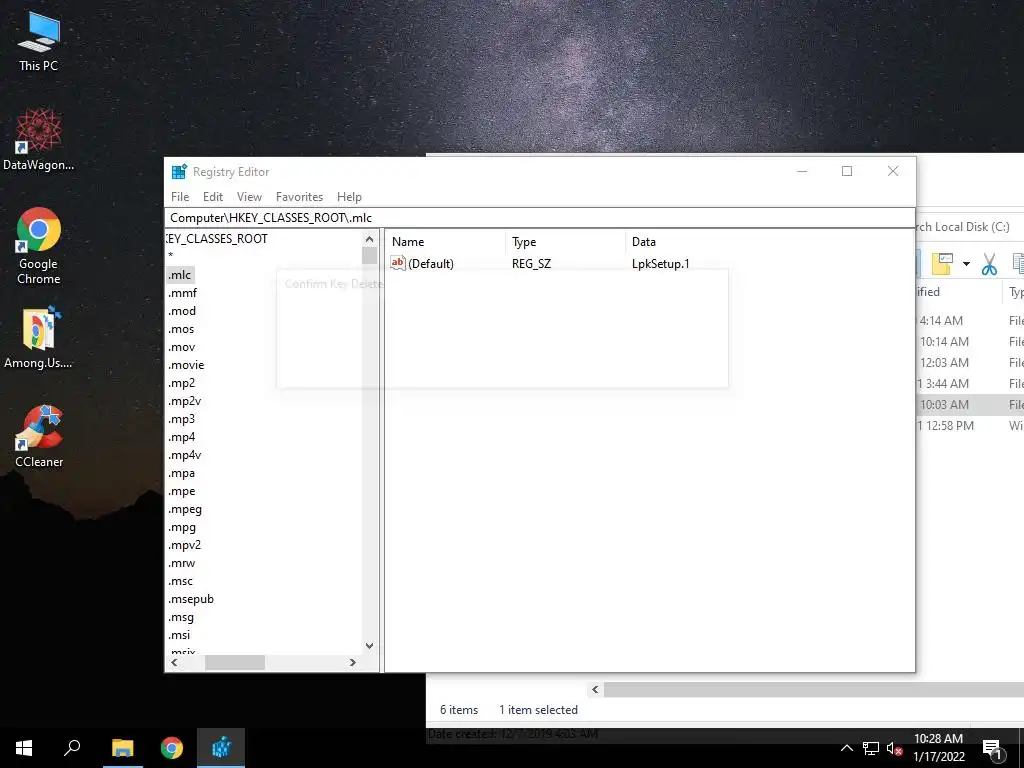This screenshot has height=768, width=1024.
Task: Click the (Default) string value icon
Action: 398,263
